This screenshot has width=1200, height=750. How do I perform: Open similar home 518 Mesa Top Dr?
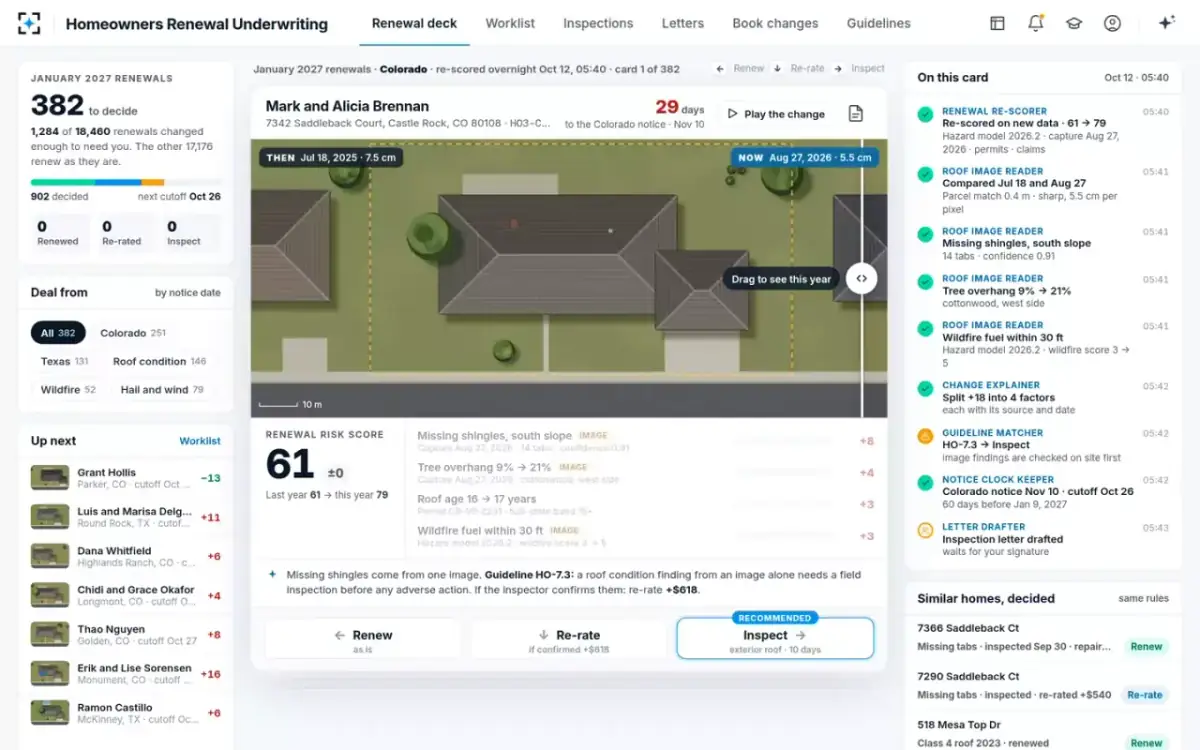pos(1043,733)
